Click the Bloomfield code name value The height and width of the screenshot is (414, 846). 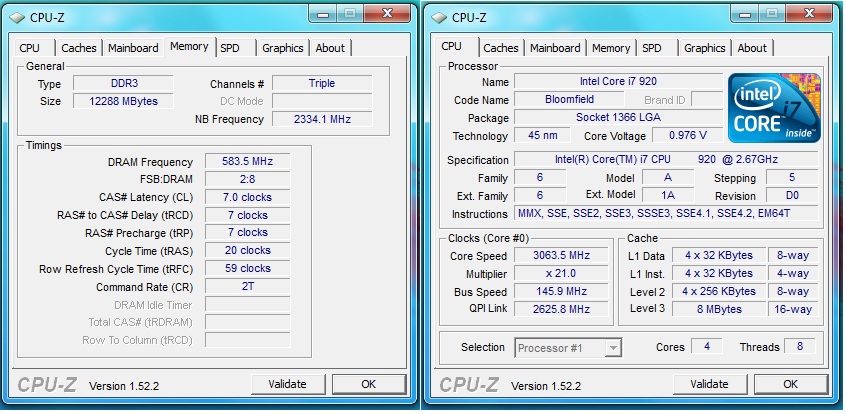(x=569, y=99)
